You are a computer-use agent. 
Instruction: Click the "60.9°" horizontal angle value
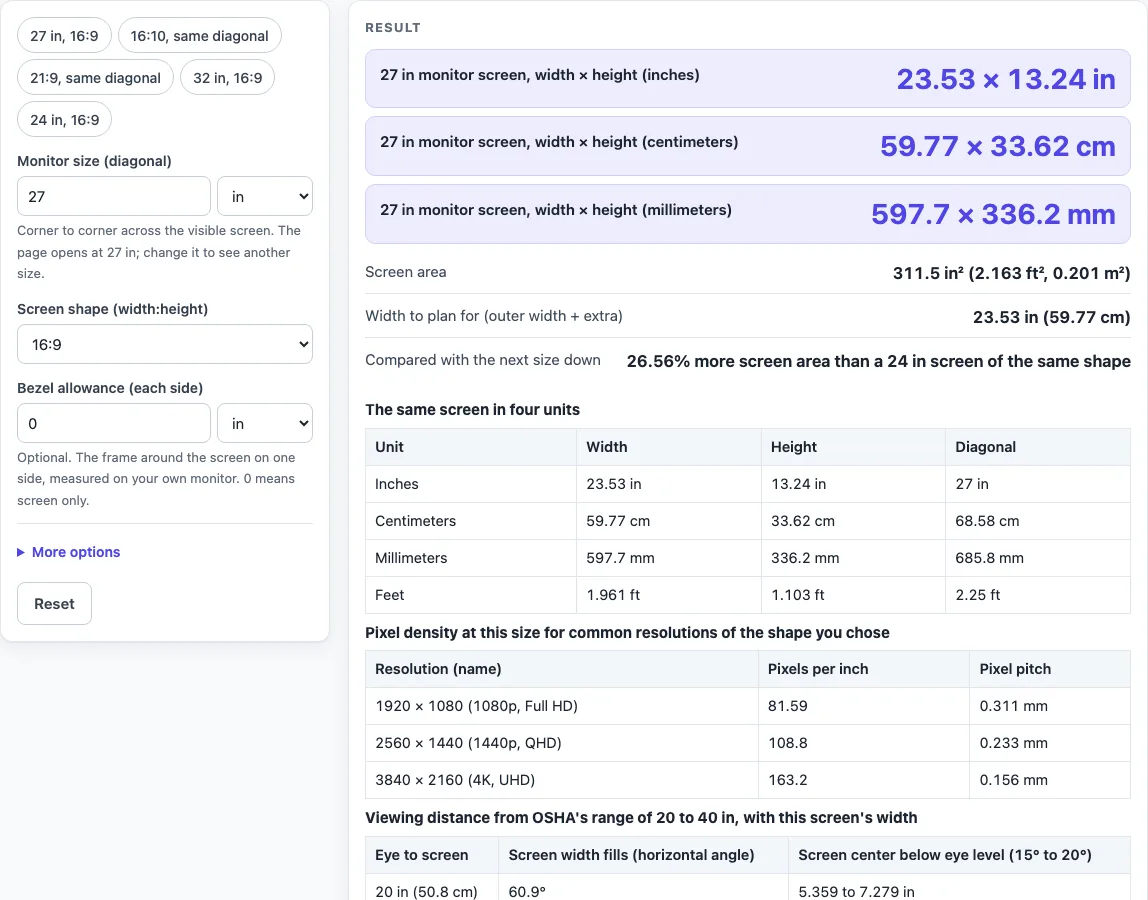point(527,892)
